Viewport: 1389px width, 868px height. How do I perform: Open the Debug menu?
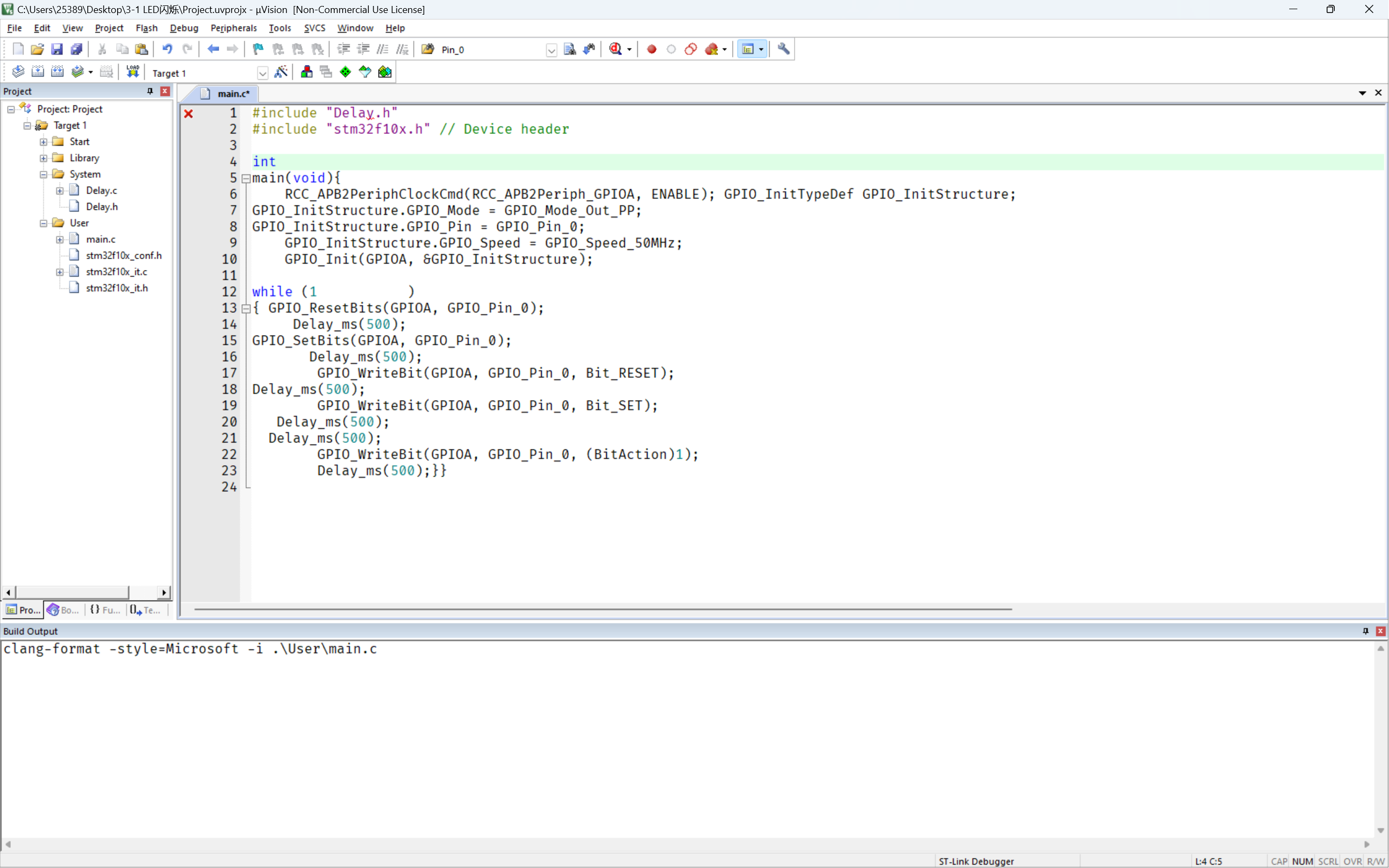(184, 28)
